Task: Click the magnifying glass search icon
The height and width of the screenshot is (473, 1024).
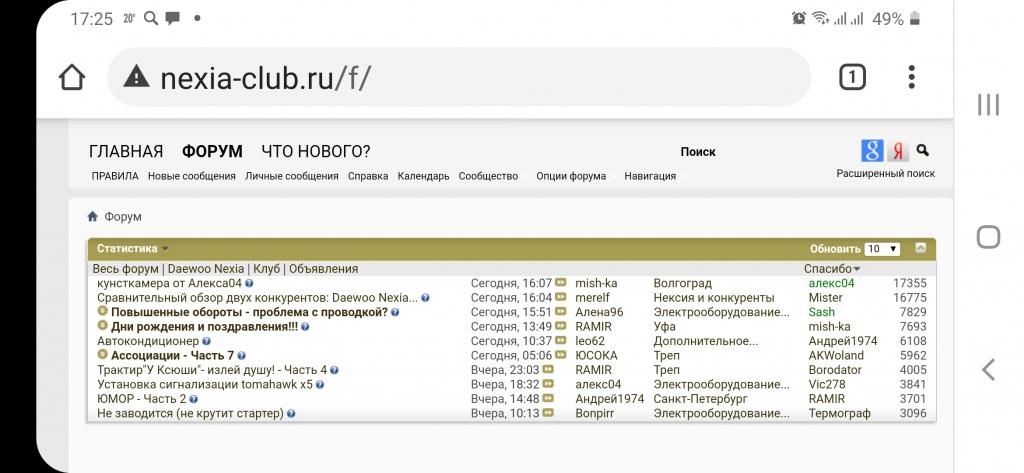Action: (923, 150)
